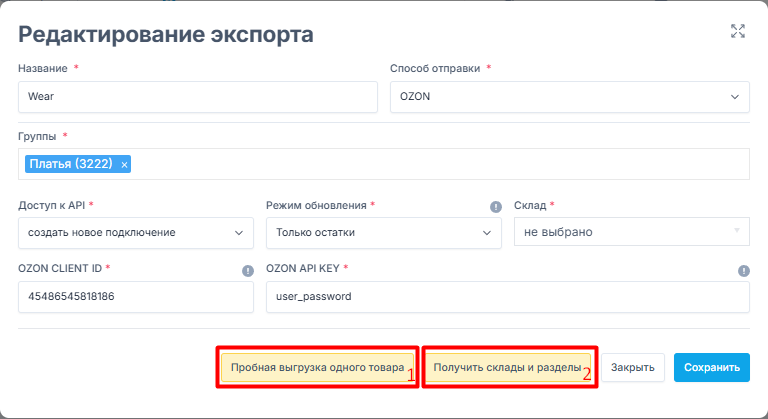Select the Платья (3222) tag label
The width and height of the screenshot is (768, 419).
72,165
